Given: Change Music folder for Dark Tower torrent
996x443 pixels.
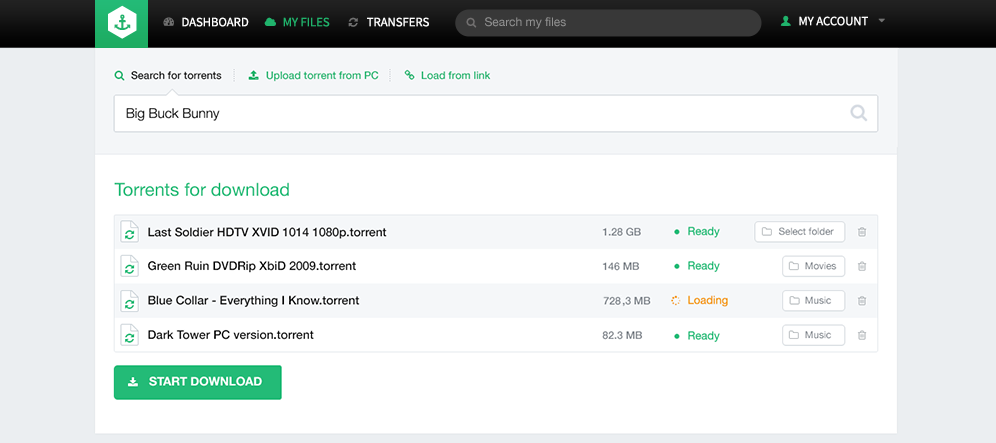Looking at the screenshot, I should coord(813,336).
